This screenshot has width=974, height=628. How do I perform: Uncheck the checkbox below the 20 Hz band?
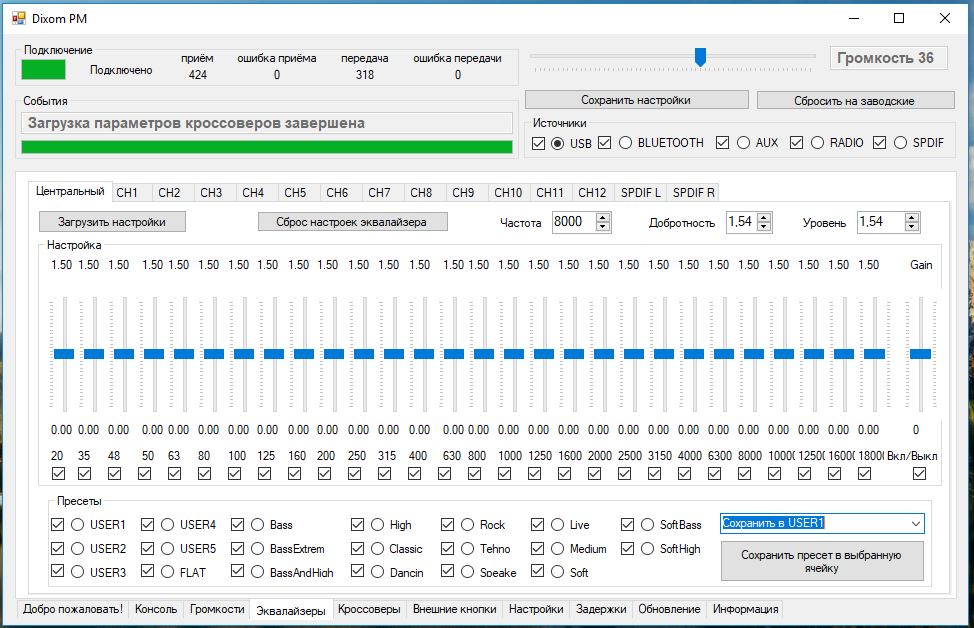57,474
